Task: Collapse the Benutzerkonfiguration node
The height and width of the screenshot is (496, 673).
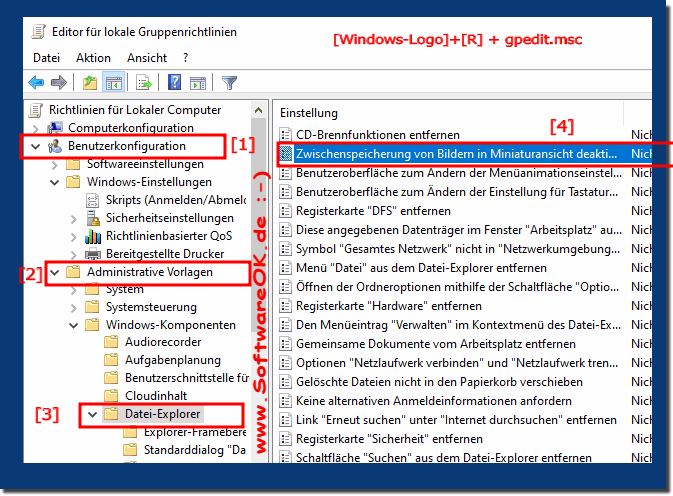Action: (x=36, y=146)
